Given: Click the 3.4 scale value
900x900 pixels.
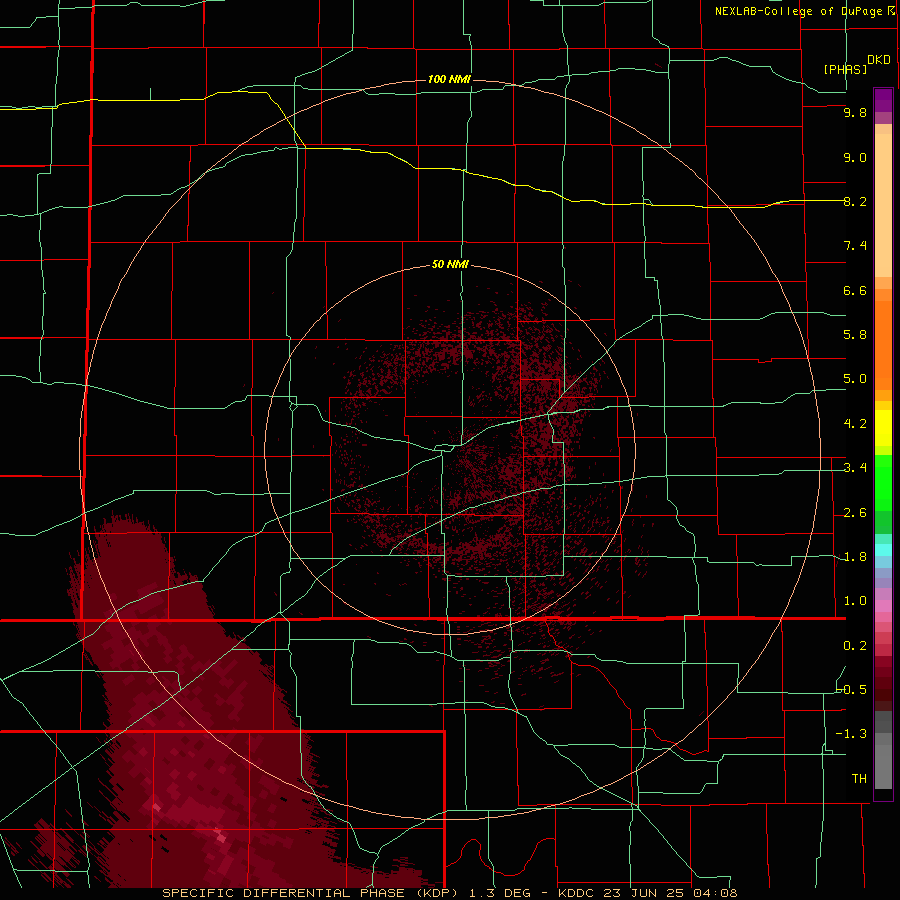Looking at the screenshot, I should click(x=855, y=468).
